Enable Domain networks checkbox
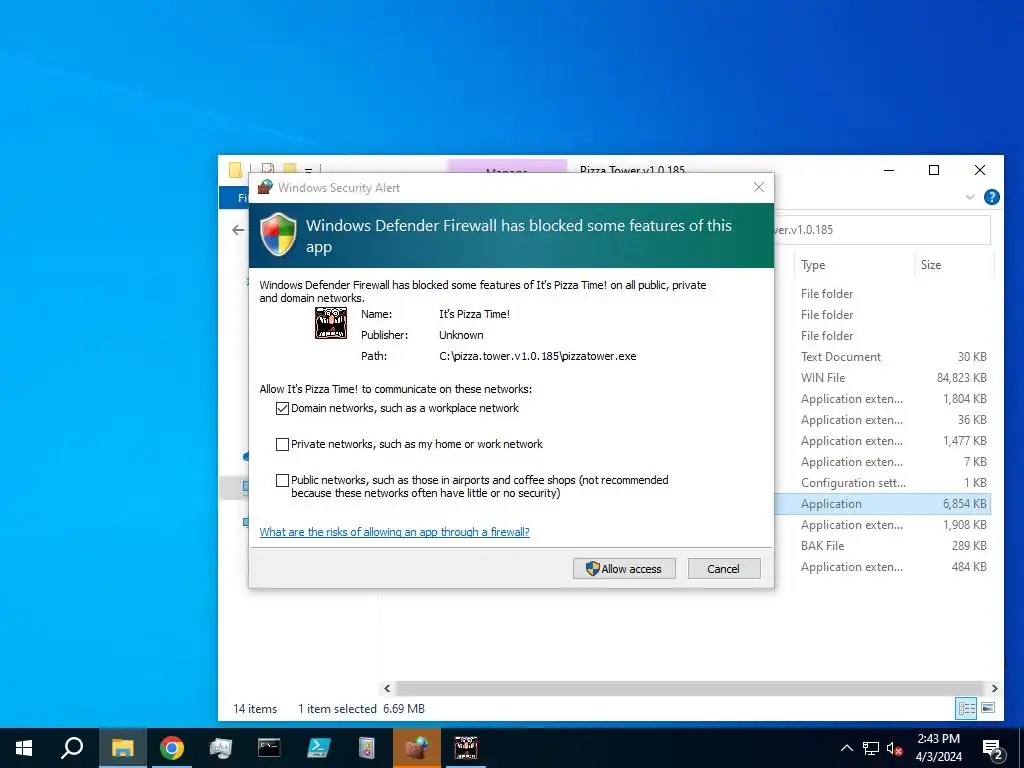1024x768 pixels. point(282,408)
